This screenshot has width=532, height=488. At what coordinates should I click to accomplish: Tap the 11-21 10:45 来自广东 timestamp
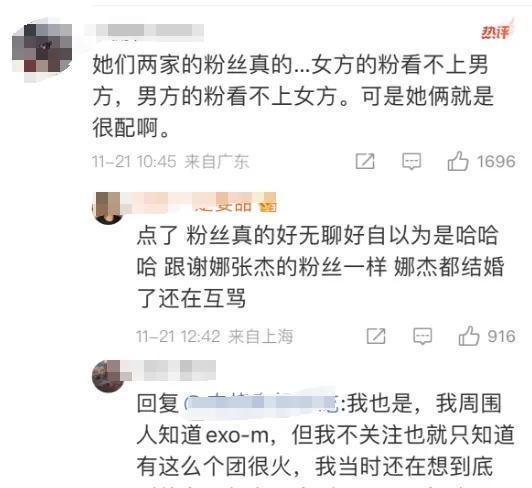tap(171, 161)
